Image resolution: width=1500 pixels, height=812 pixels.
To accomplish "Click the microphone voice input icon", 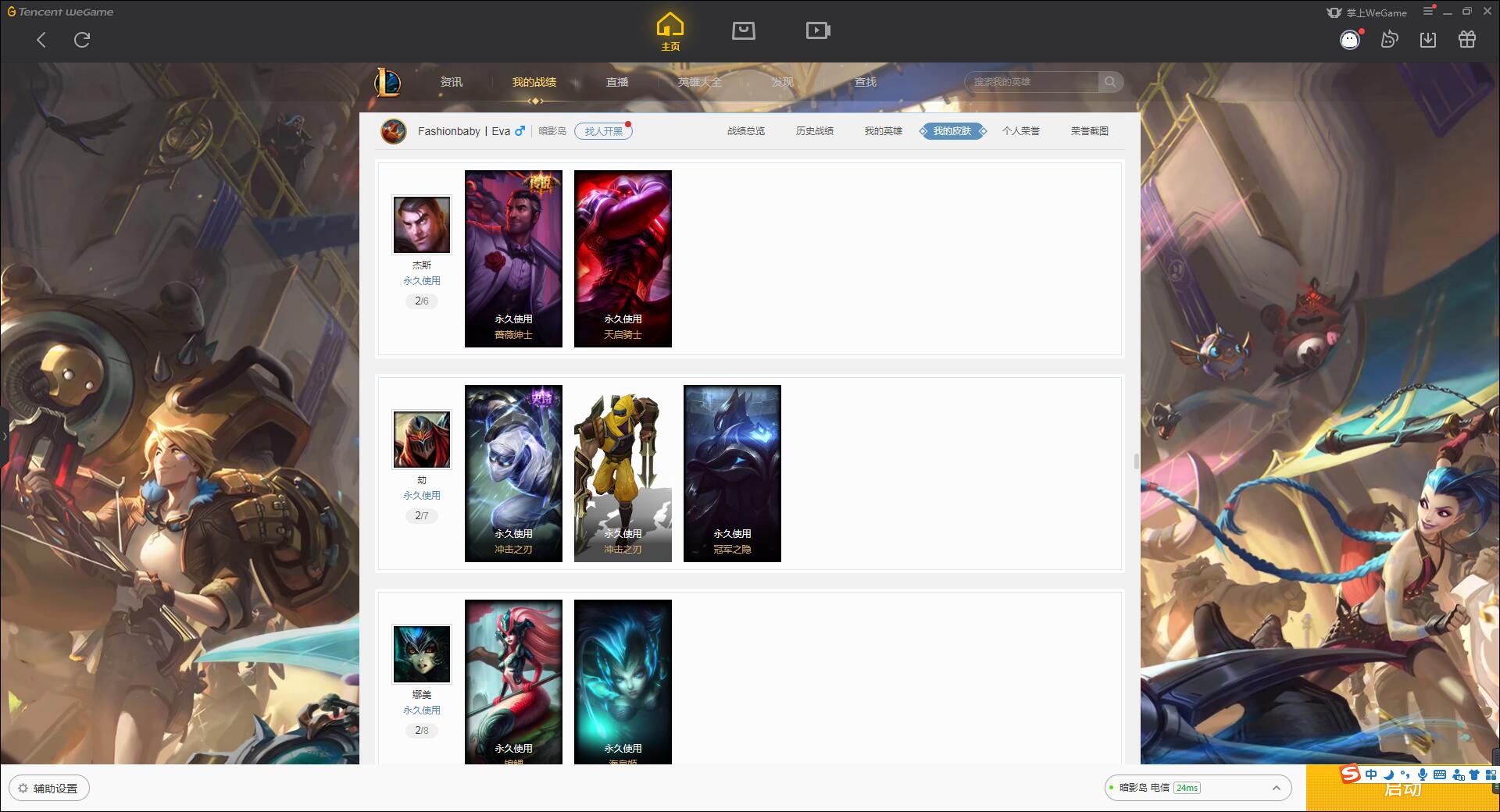I will 1423,775.
